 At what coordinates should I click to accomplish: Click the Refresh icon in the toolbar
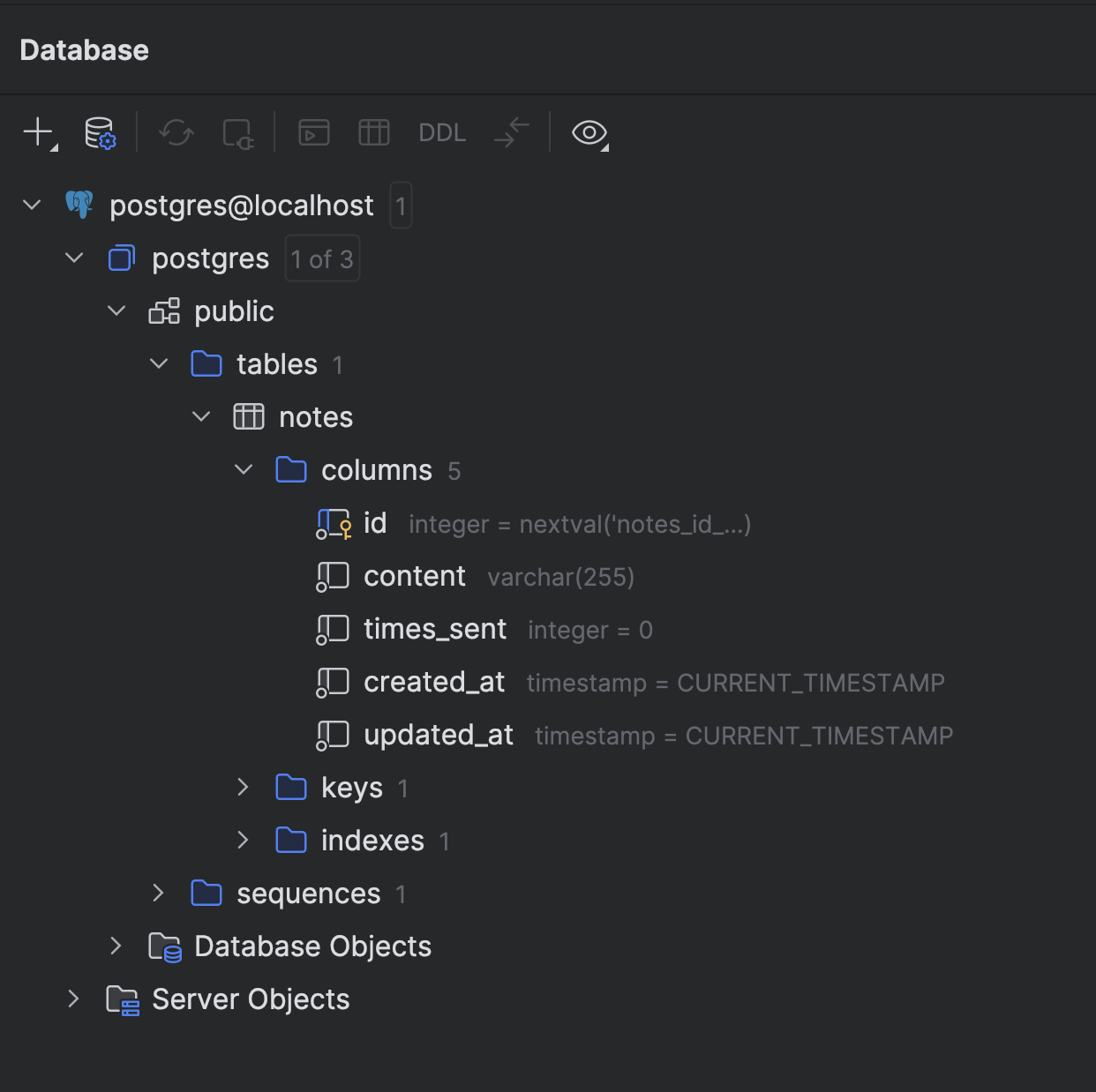click(x=176, y=132)
